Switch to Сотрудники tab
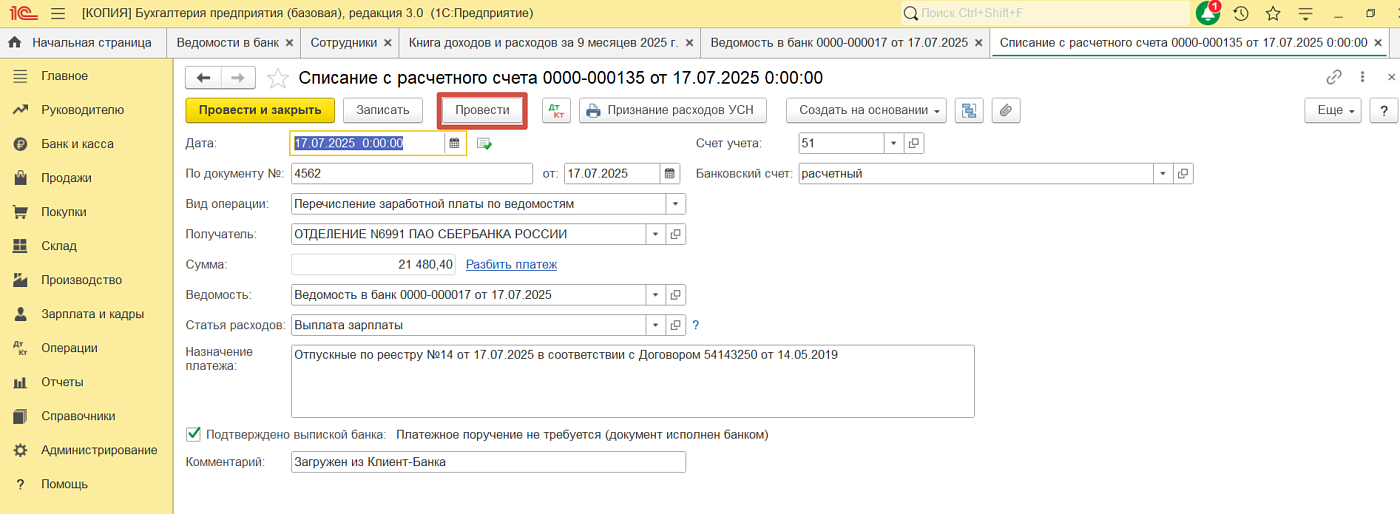 click(343, 43)
